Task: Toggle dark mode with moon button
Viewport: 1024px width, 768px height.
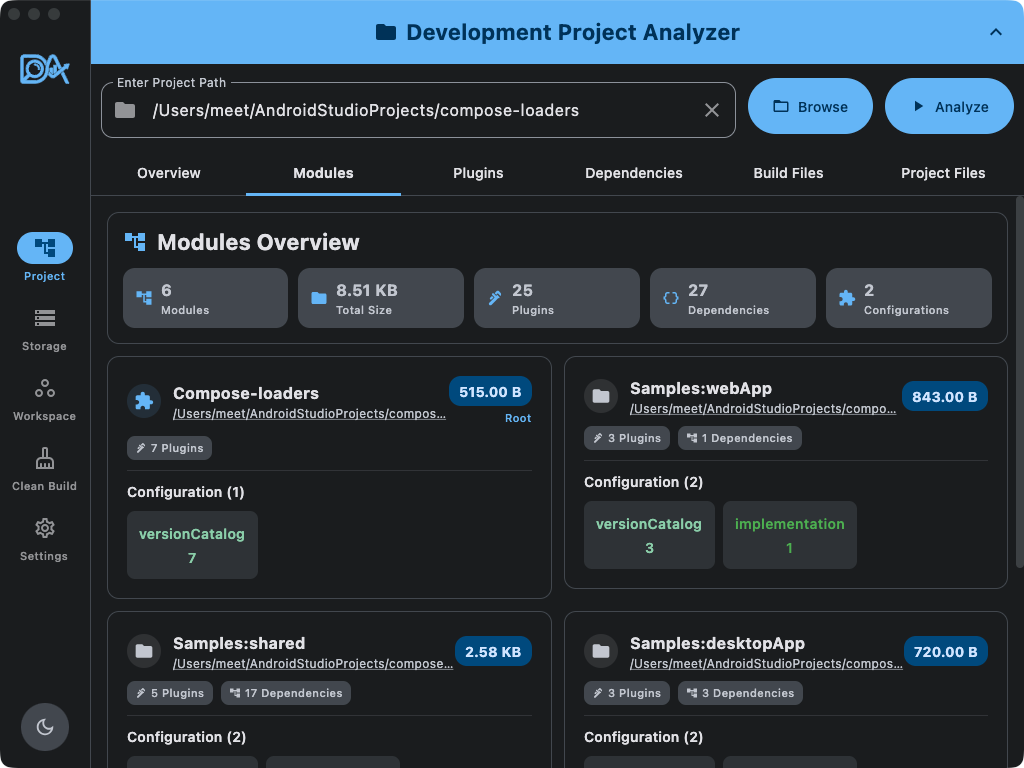Action: pyautogui.click(x=44, y=727)
